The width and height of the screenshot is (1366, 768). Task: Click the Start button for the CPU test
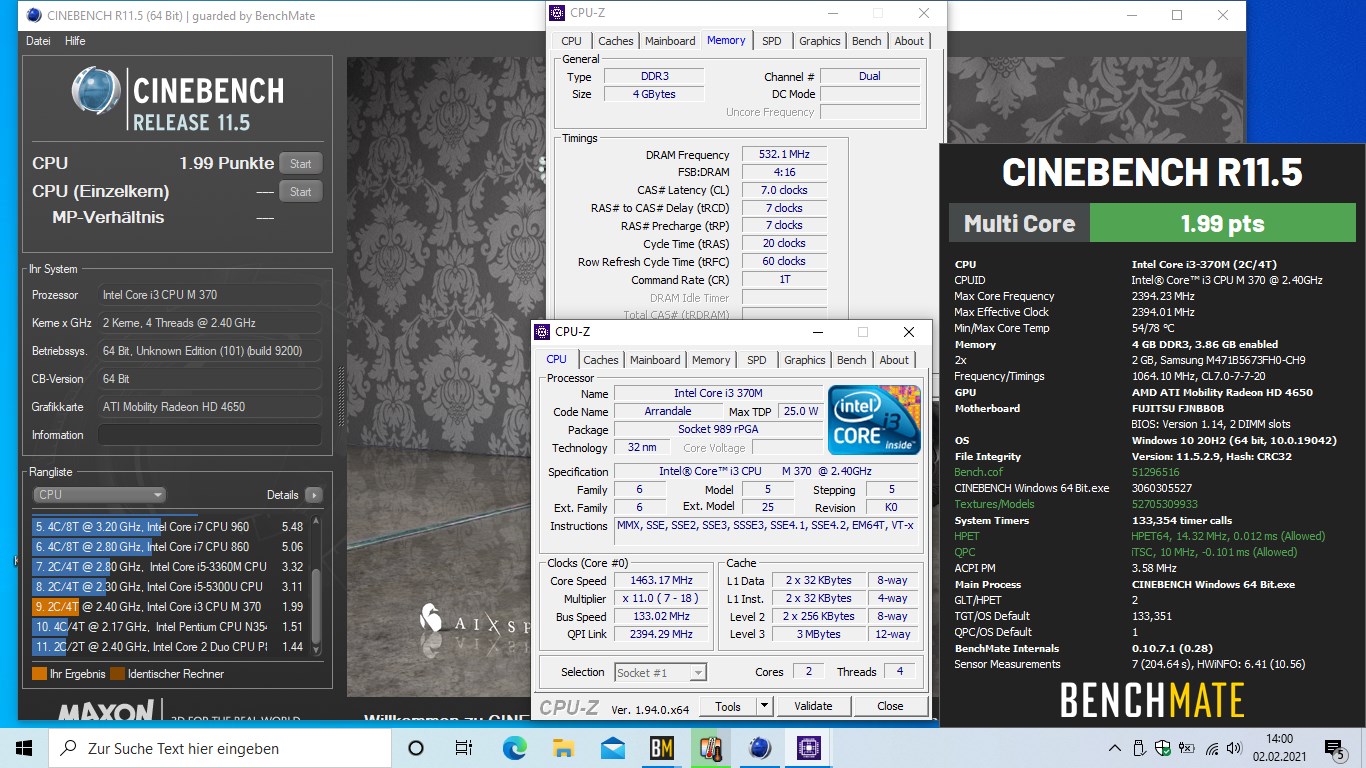(x=301, y=164)
